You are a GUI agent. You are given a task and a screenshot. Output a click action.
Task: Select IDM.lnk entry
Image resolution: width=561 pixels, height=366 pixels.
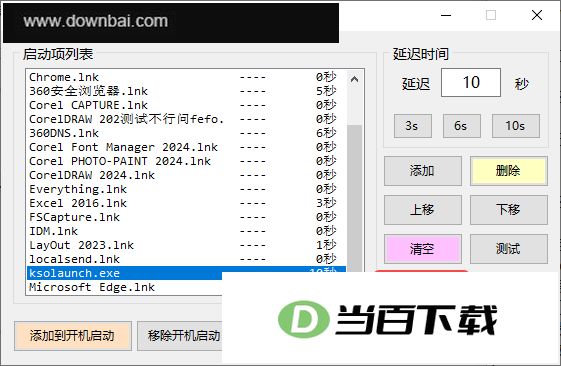(186, 231)
